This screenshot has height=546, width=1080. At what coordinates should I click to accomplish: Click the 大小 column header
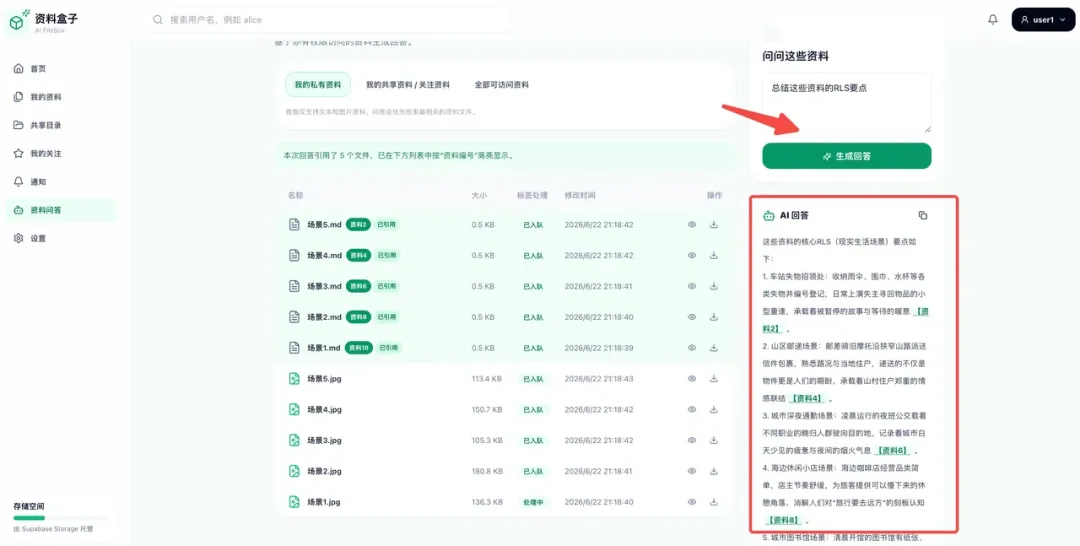[479, 196]
